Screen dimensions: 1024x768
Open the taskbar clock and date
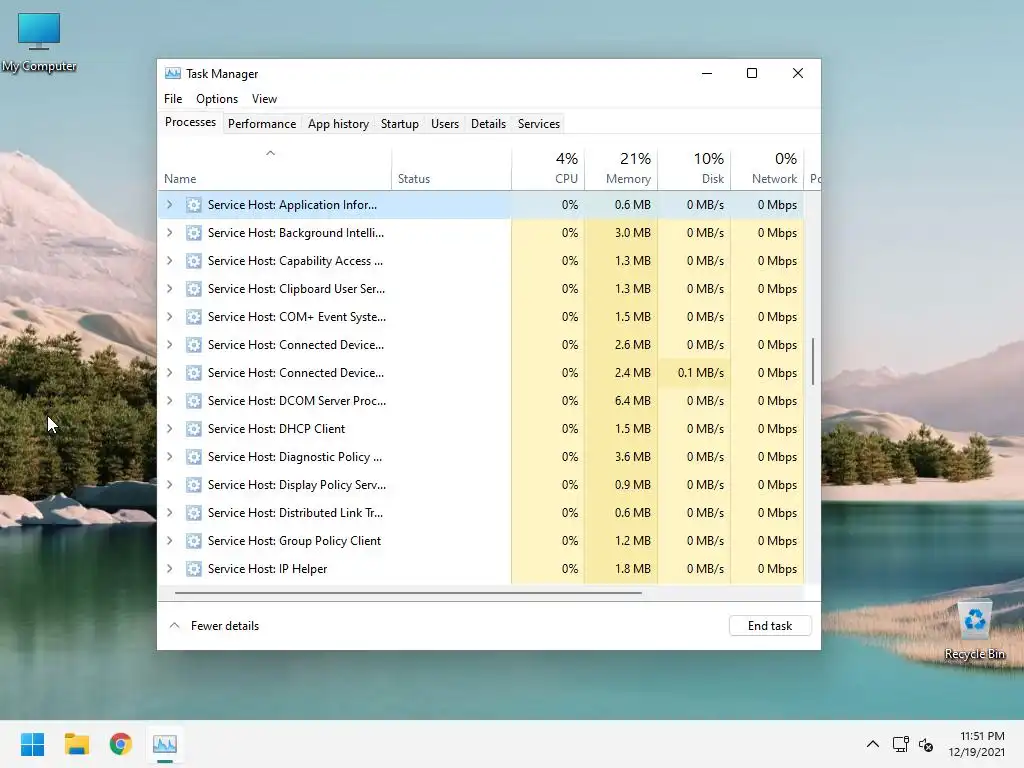976,744
